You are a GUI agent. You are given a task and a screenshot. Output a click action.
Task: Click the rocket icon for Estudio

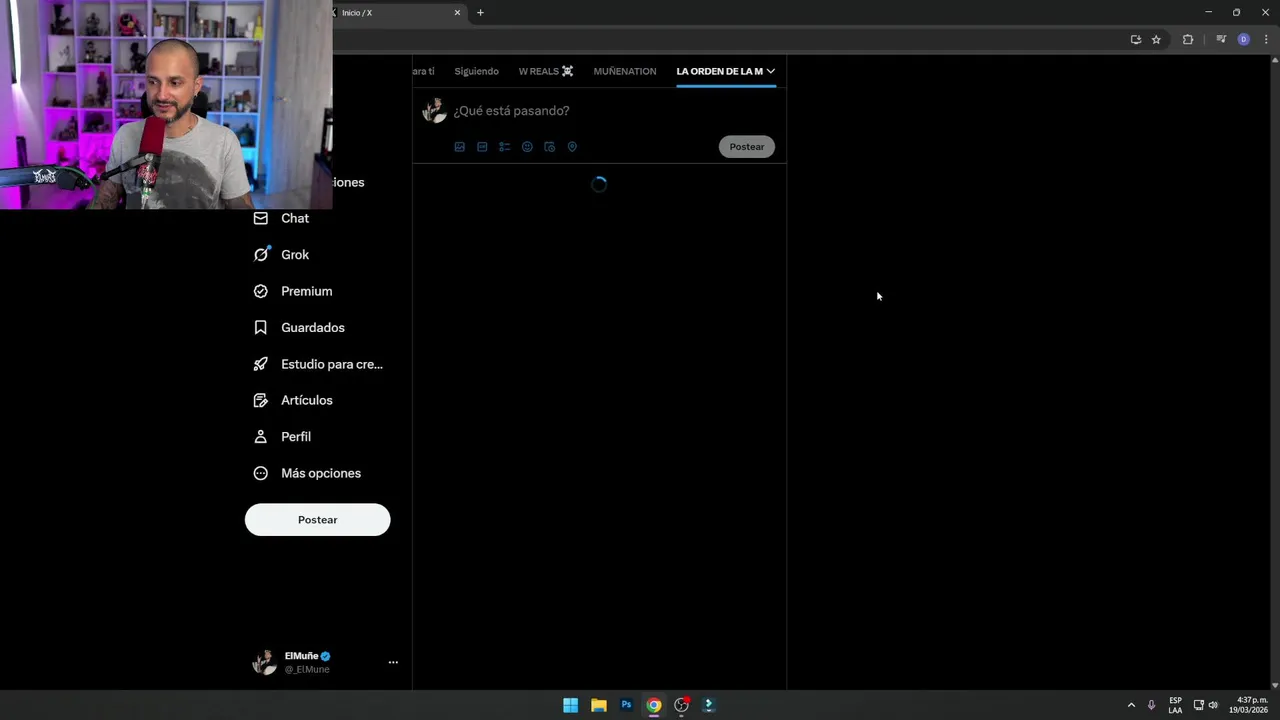click(261, 364)
